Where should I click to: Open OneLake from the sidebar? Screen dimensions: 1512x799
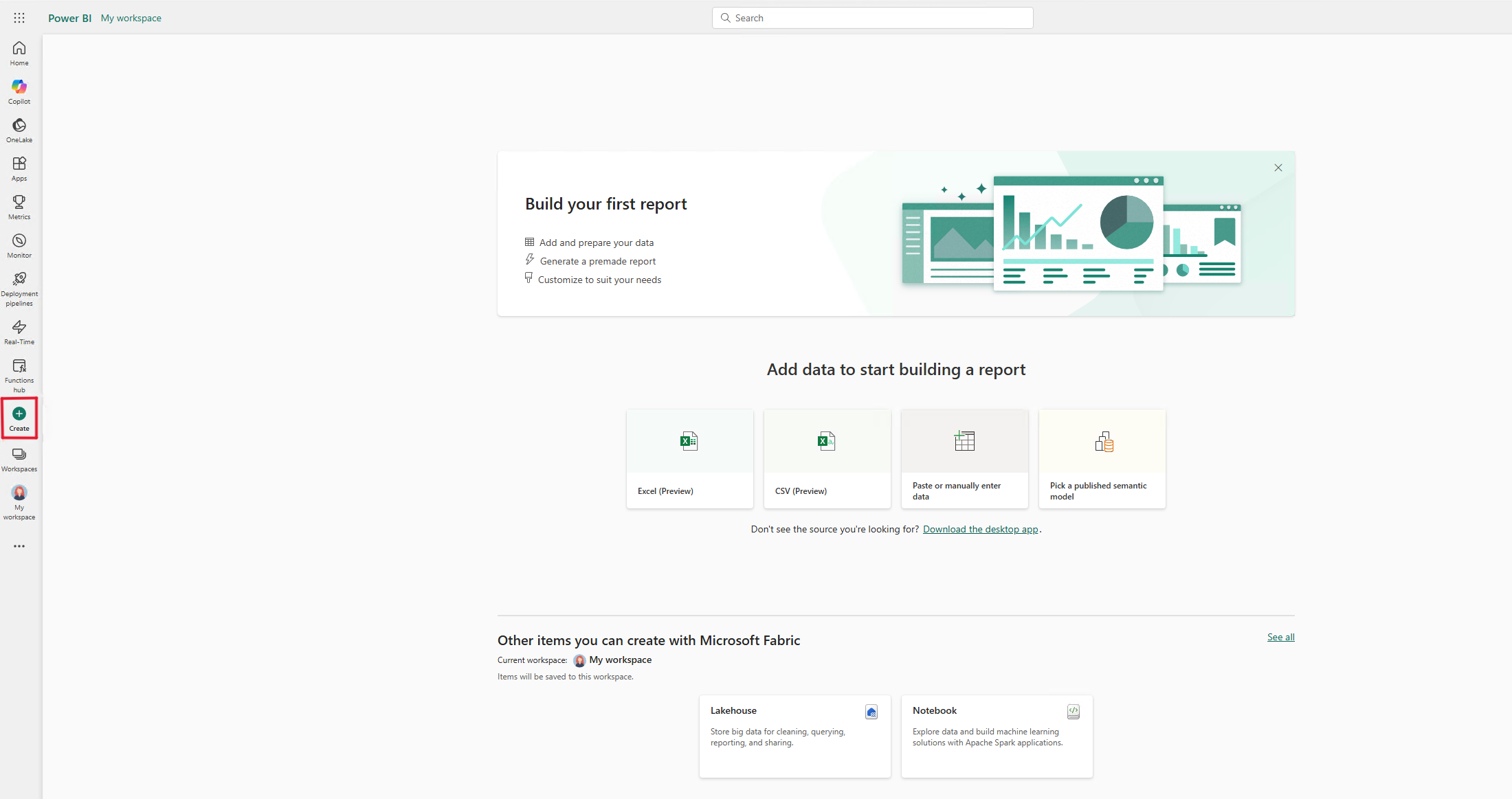[19, 129]
